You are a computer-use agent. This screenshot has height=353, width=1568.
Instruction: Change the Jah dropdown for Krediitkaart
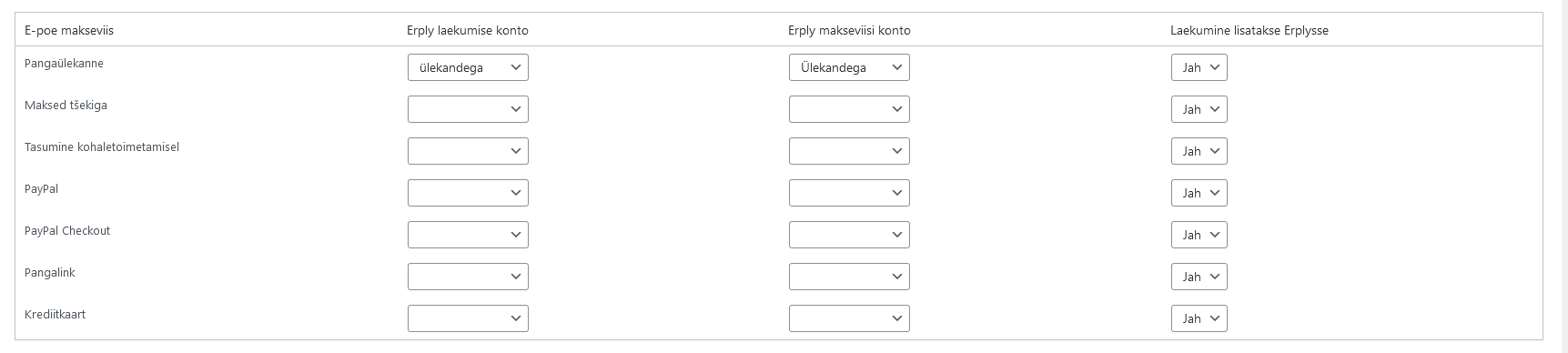click(x=1199, y=318)
